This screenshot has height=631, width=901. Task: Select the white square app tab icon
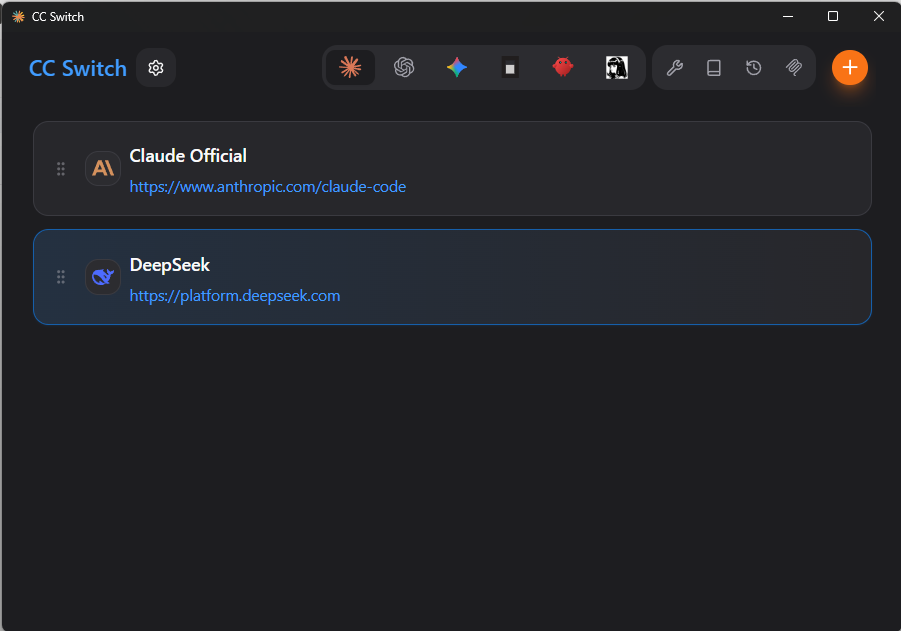click(510, 68)
